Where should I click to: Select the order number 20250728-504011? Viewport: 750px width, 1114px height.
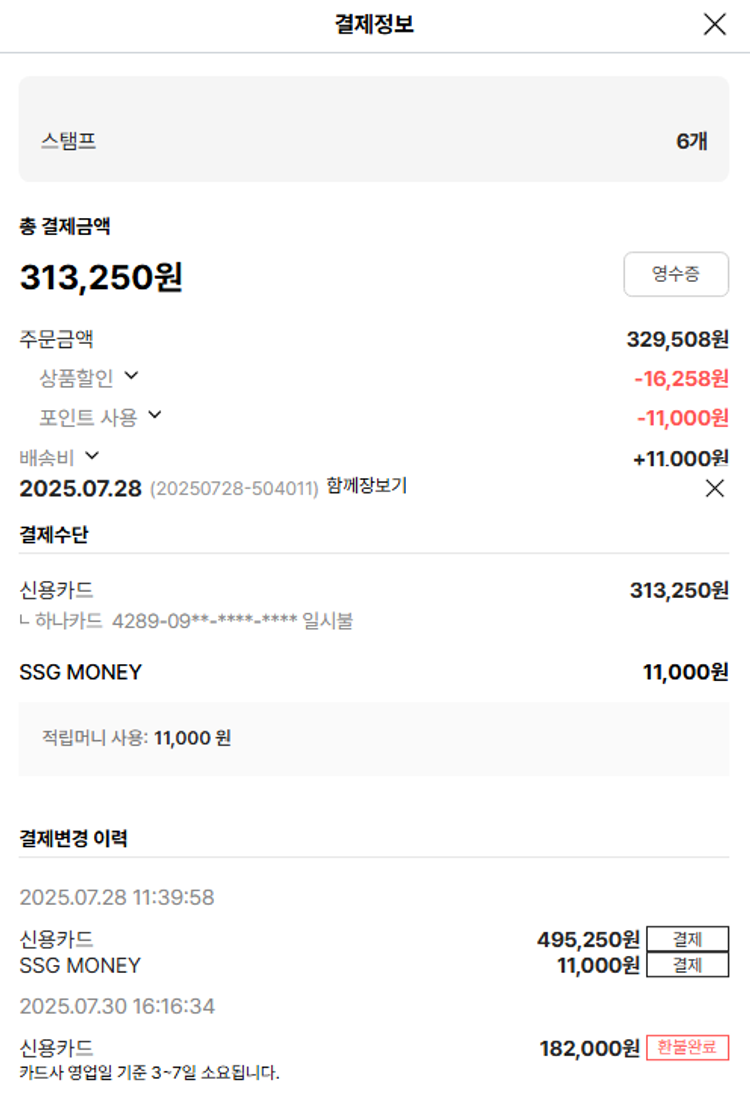[234, 489]
